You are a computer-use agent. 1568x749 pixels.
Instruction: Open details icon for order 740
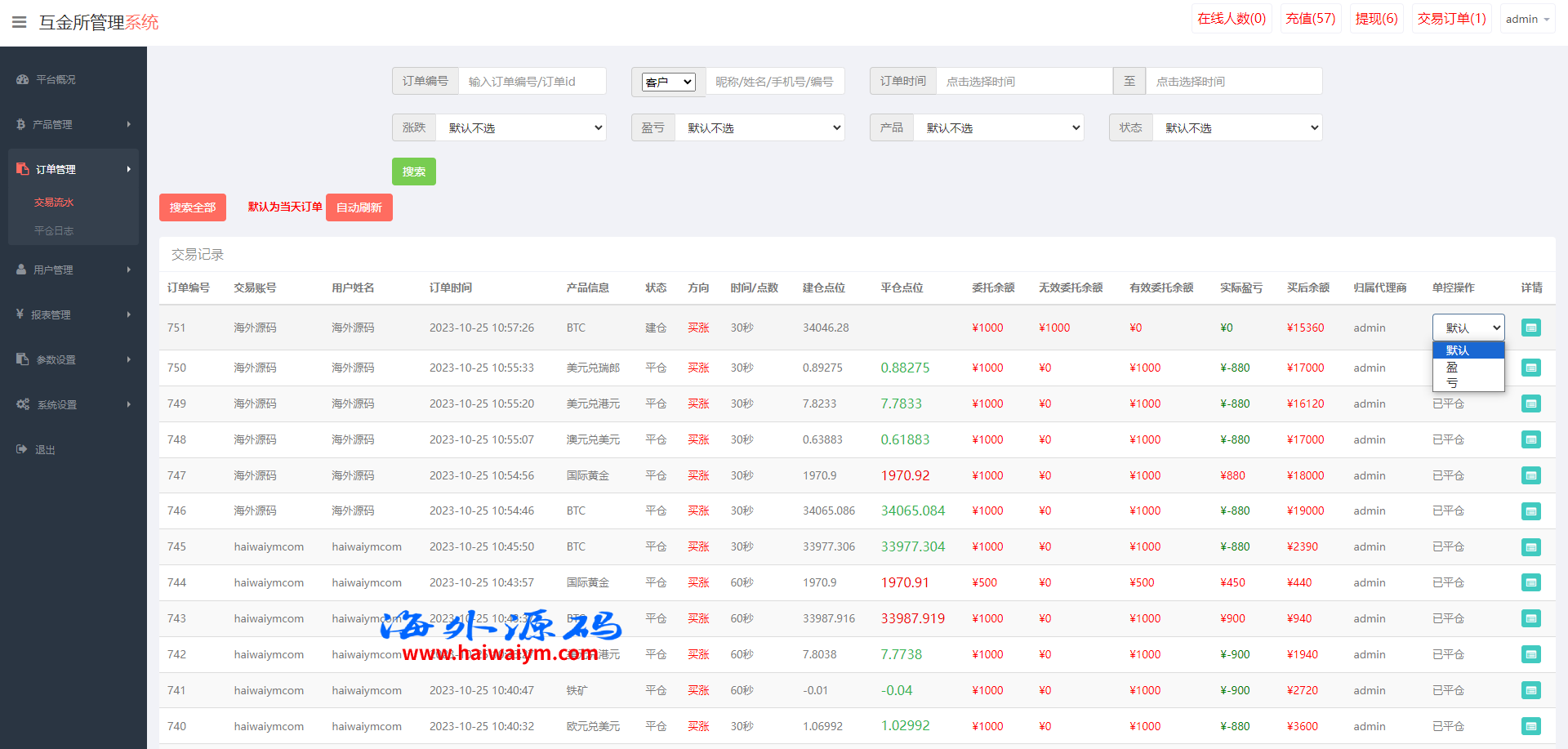pos(1530,726)
